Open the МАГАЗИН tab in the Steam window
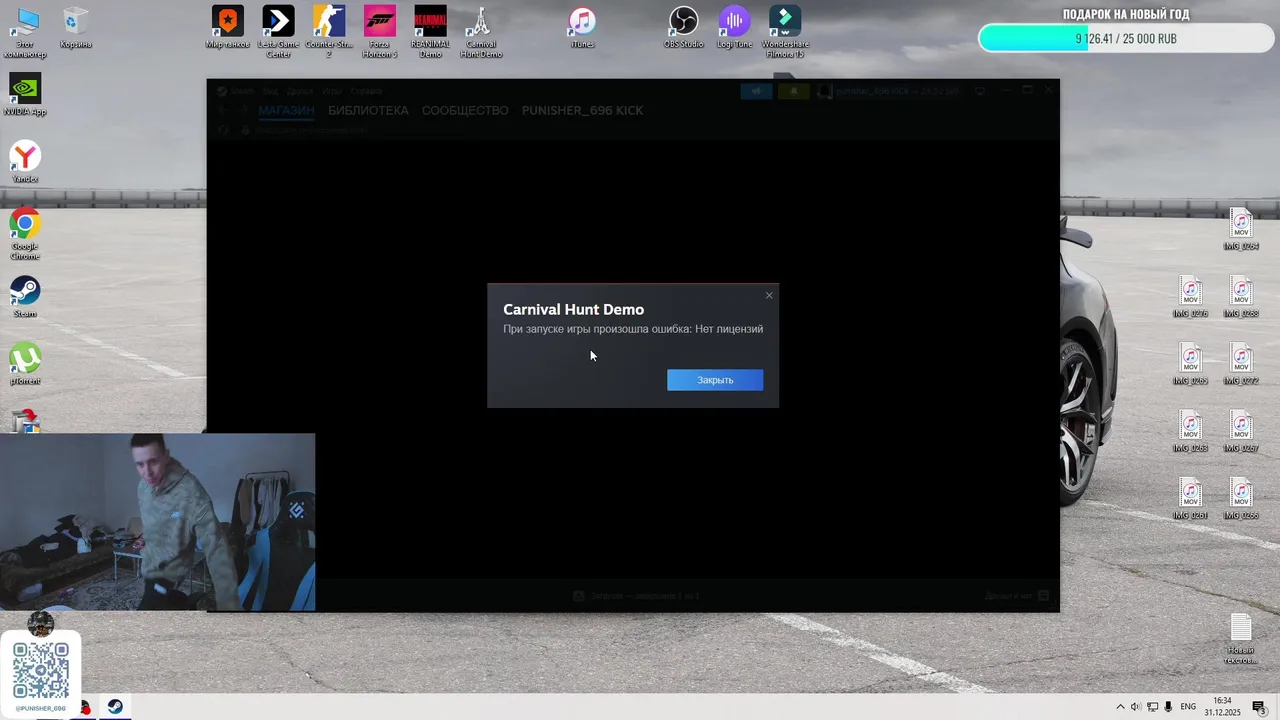Screen dimensions: 1280x720 pyautogui.click(x=286, y=110)
